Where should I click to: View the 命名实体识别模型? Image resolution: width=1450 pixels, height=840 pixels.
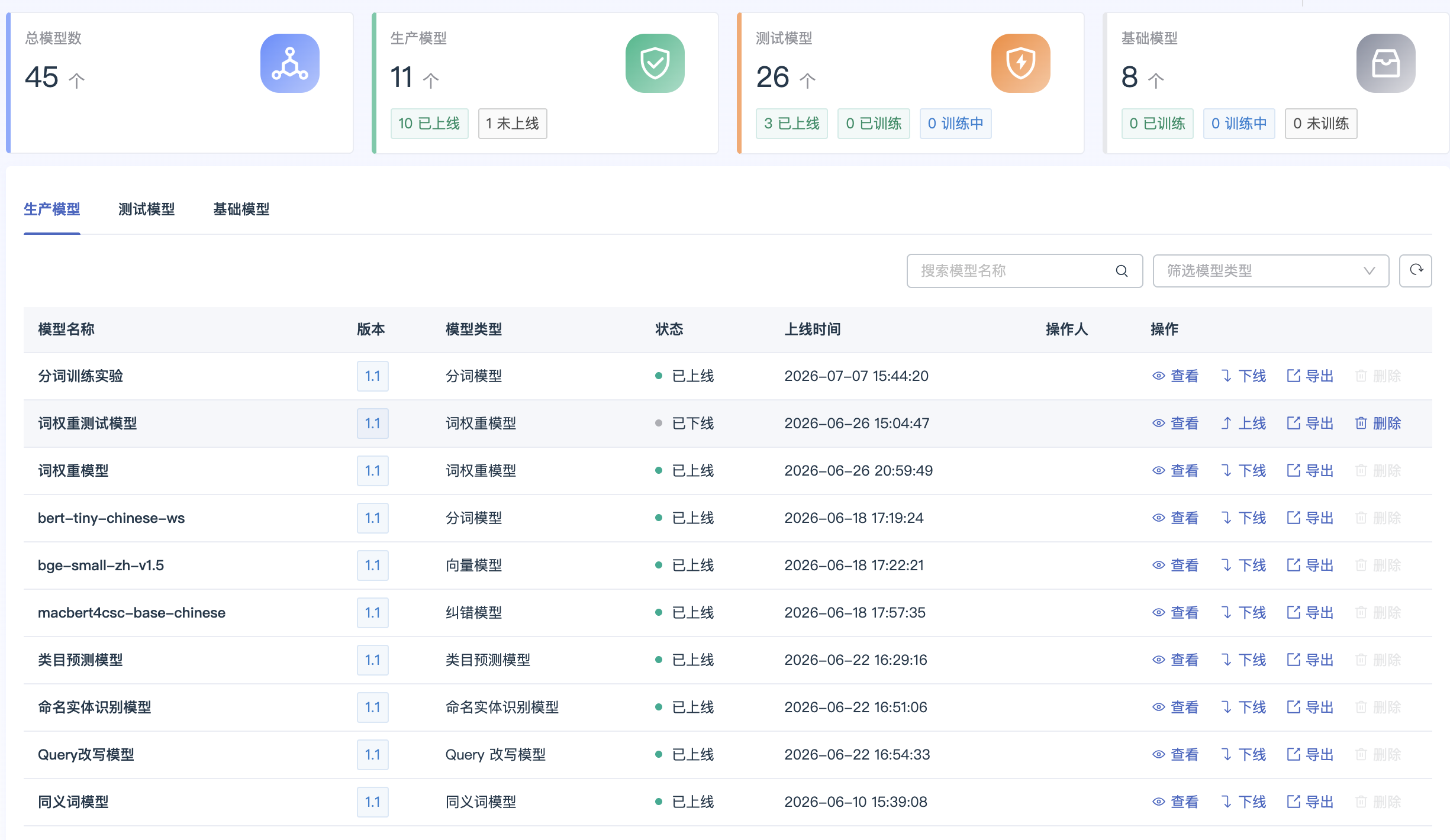click(x=1175, y=707)
